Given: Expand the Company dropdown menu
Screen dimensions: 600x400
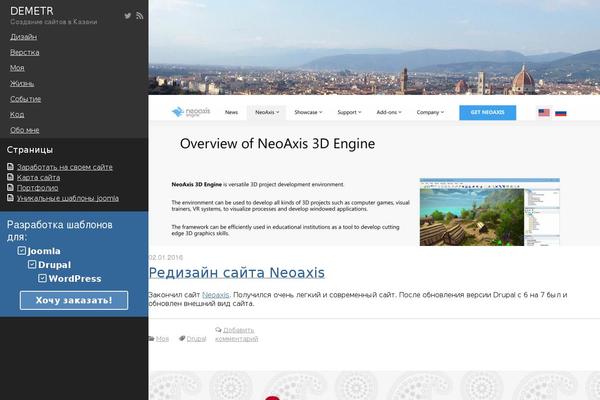Looking at the screenshot, I should [430, 112].
